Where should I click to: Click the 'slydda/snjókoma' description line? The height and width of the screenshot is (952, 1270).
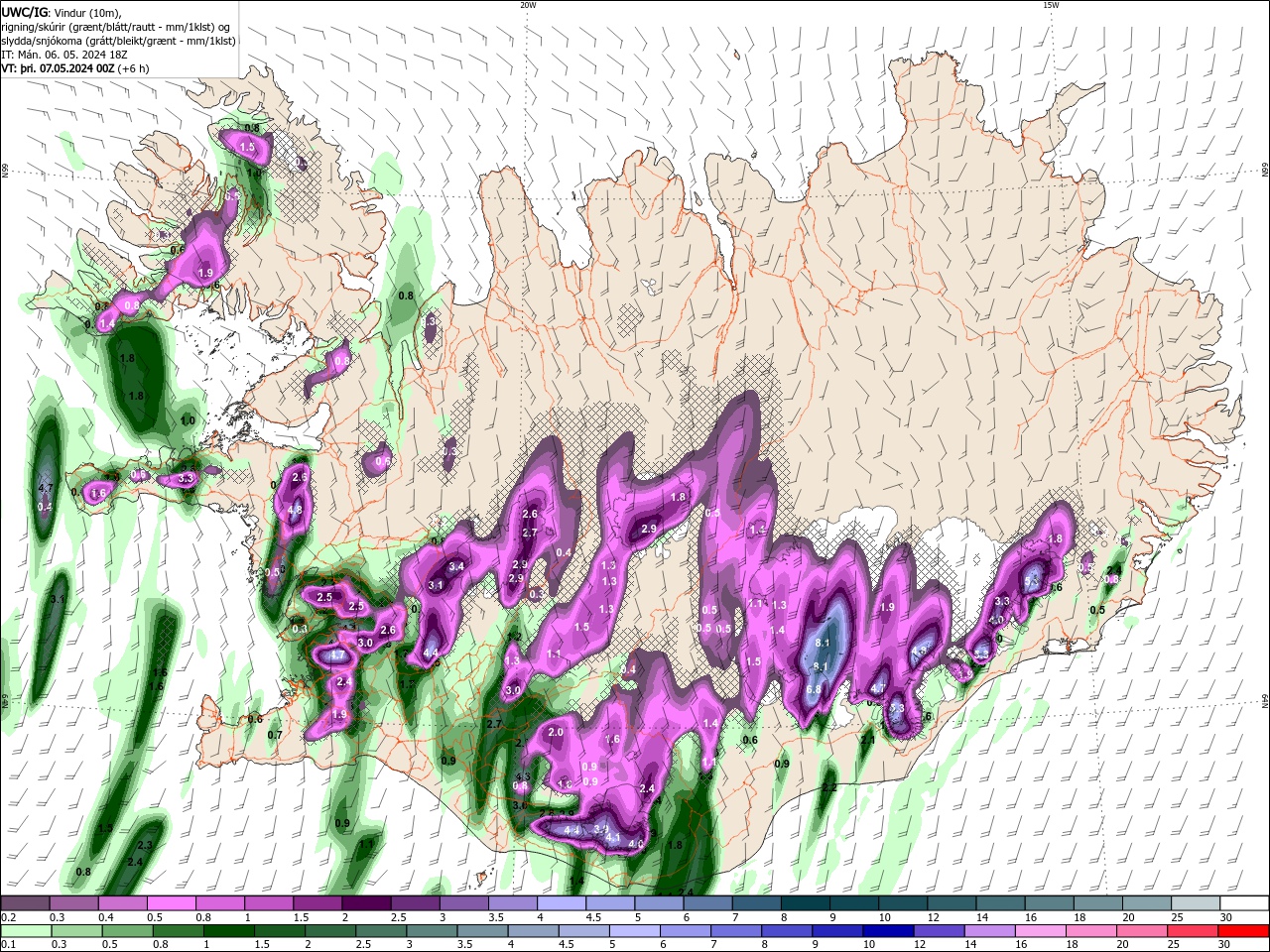pos(119,41)
